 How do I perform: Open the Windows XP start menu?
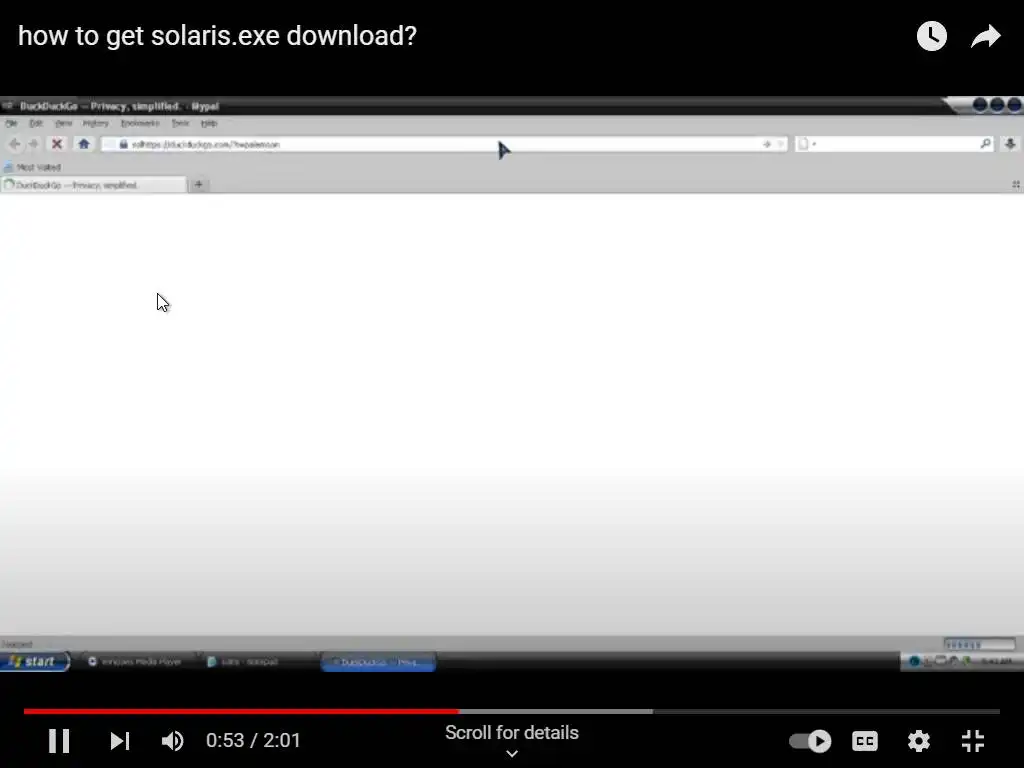pyautogui.click(x=35, y=662)
